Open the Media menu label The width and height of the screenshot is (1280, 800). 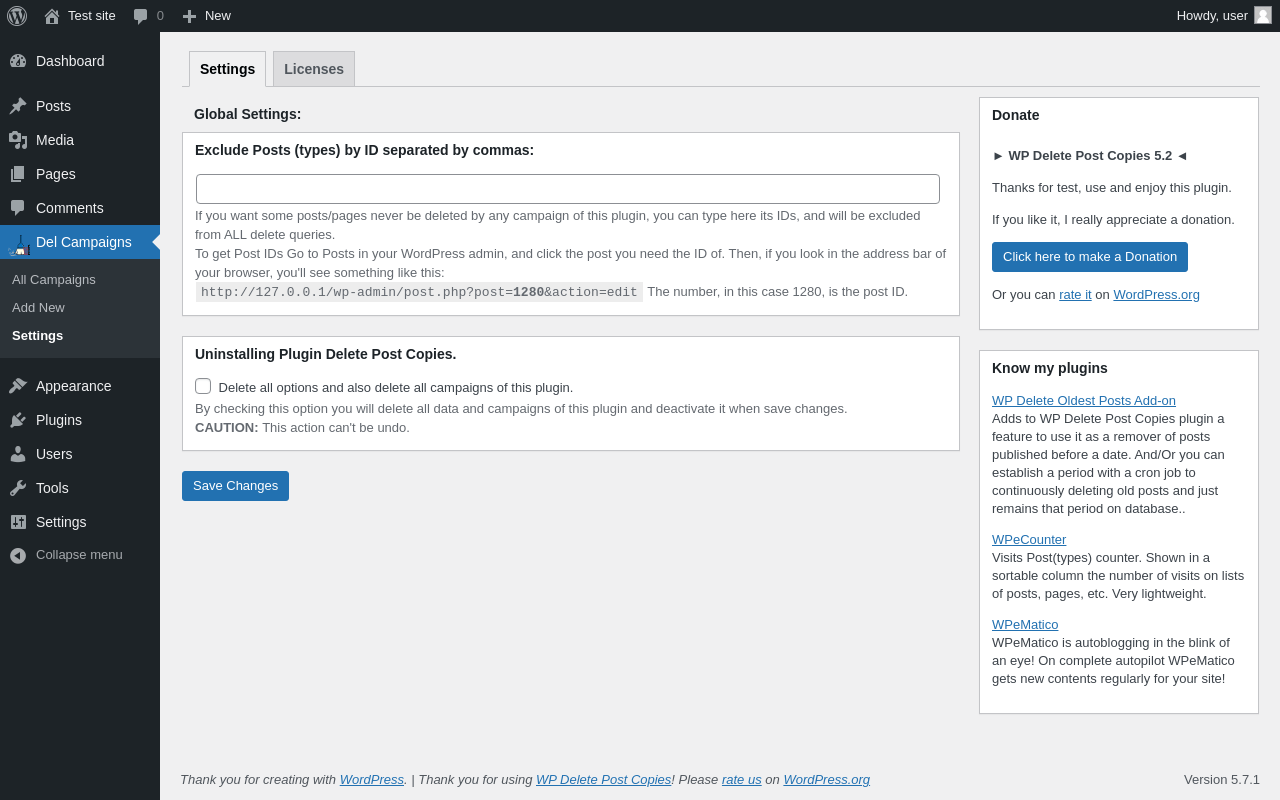coord(55,140)
